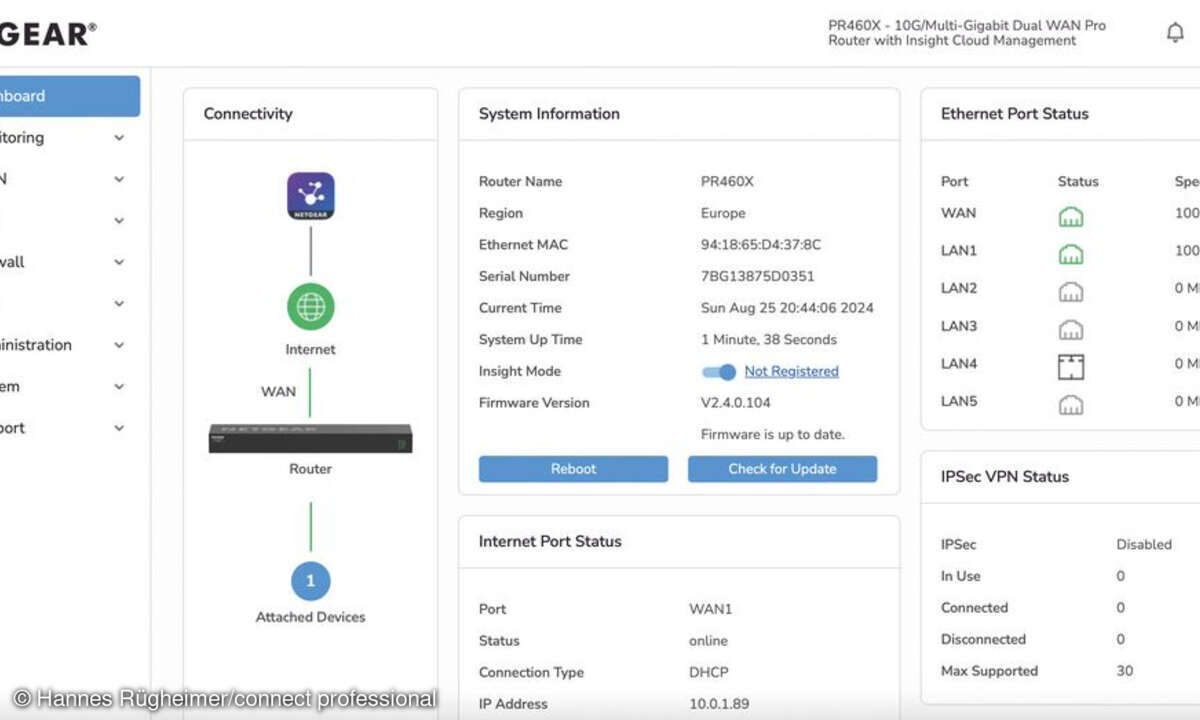Click firmware version V2.4.0.104
This screenshot has height=720, width=1200.
[x=735, y=403]
